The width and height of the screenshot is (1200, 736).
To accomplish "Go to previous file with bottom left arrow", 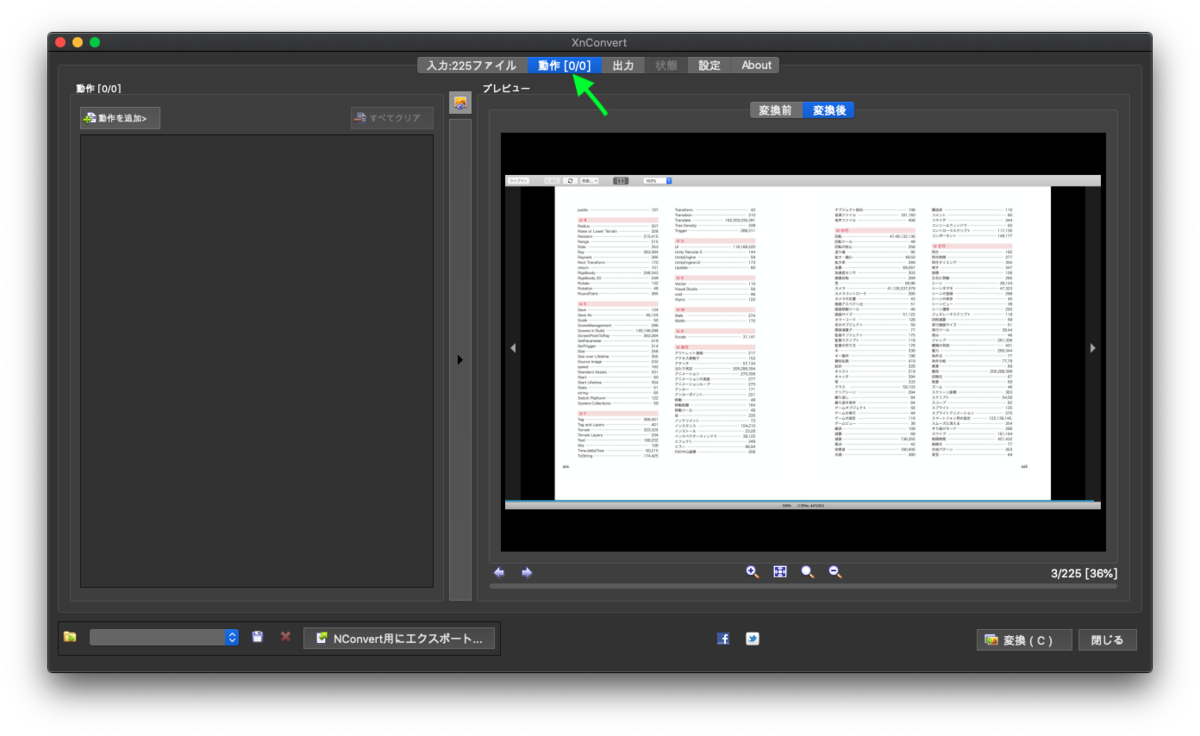I will point(500,573).
